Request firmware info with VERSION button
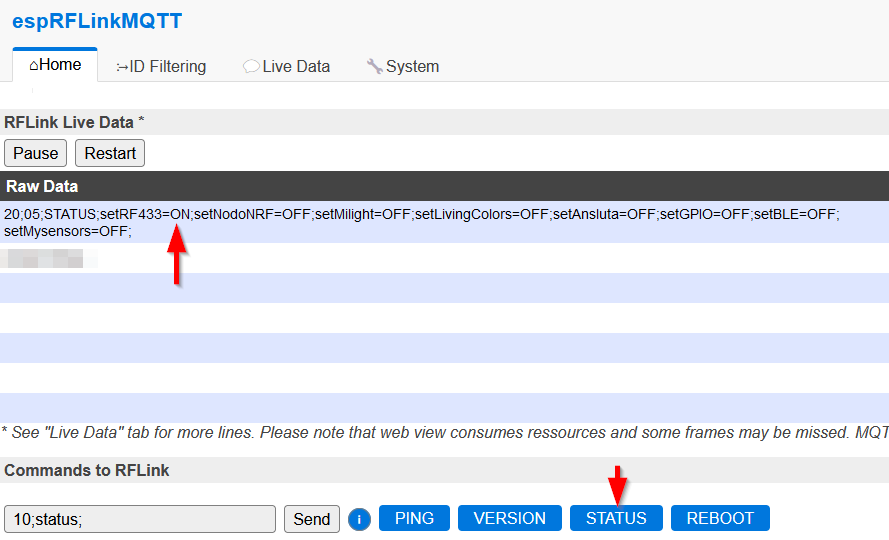 [509, 518]
